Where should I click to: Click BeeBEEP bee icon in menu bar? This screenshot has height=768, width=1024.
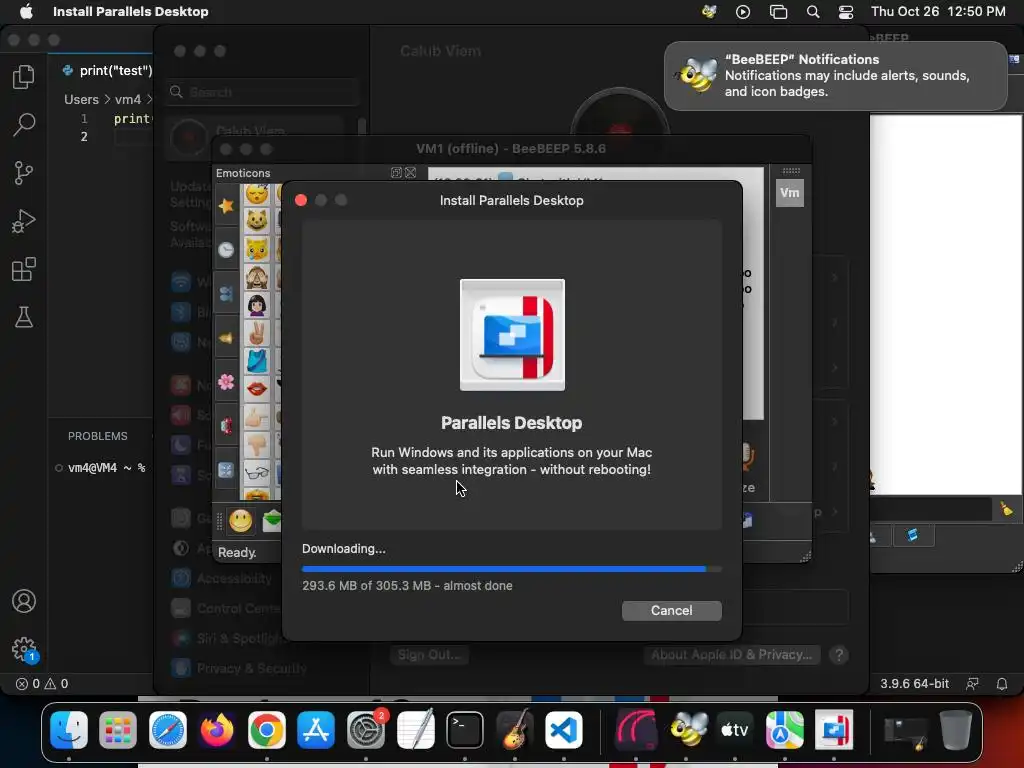[x=709, y=12]
